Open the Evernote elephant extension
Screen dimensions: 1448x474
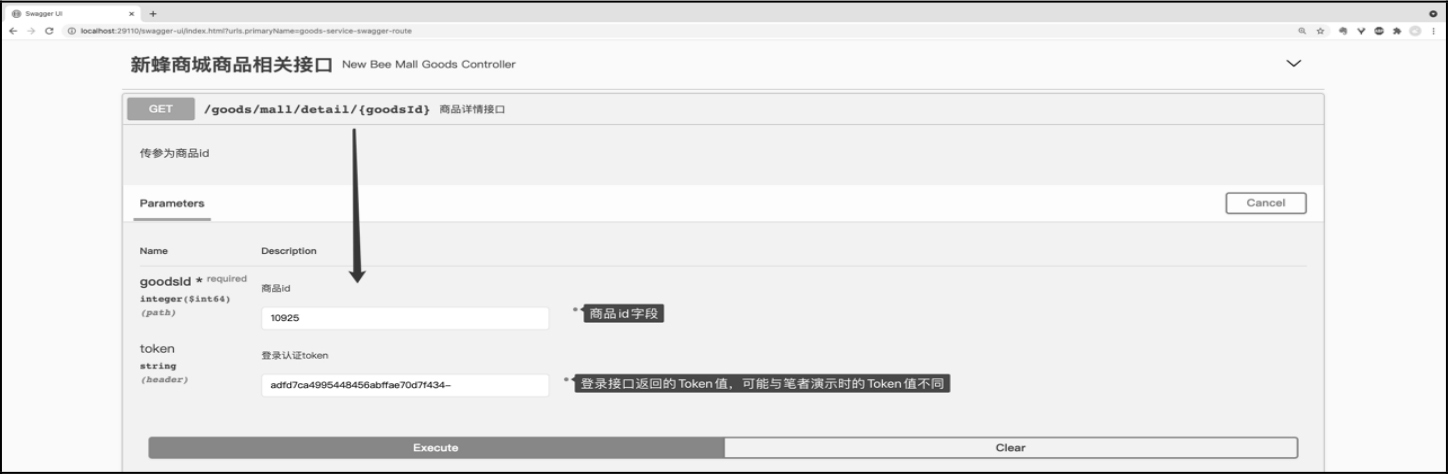point(1345,31)
